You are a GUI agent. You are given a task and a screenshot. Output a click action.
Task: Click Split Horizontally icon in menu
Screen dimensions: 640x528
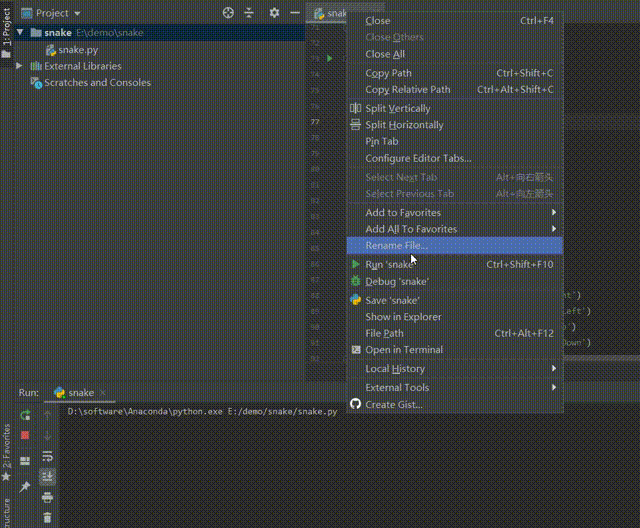click(356, 124)
